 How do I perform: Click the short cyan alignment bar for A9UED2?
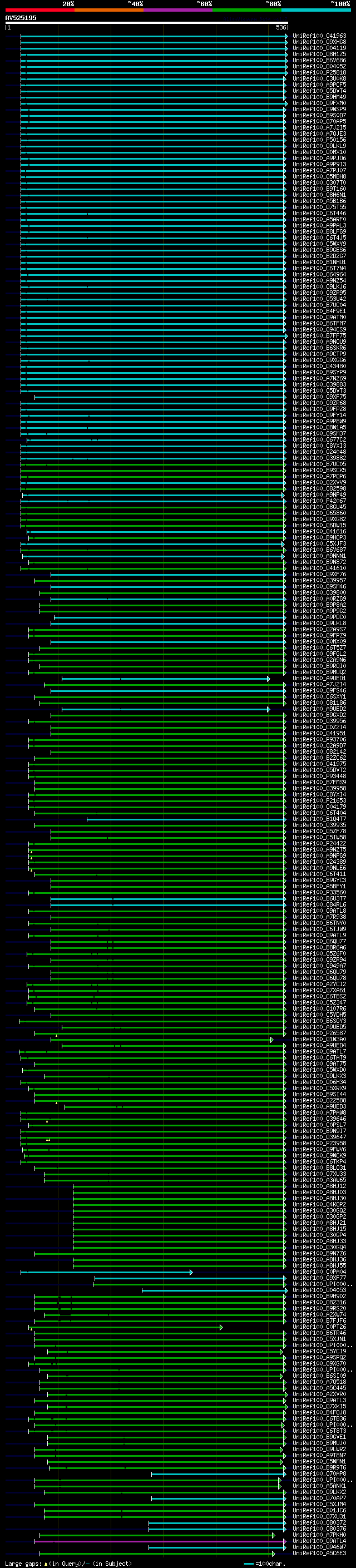coord(166,709)
